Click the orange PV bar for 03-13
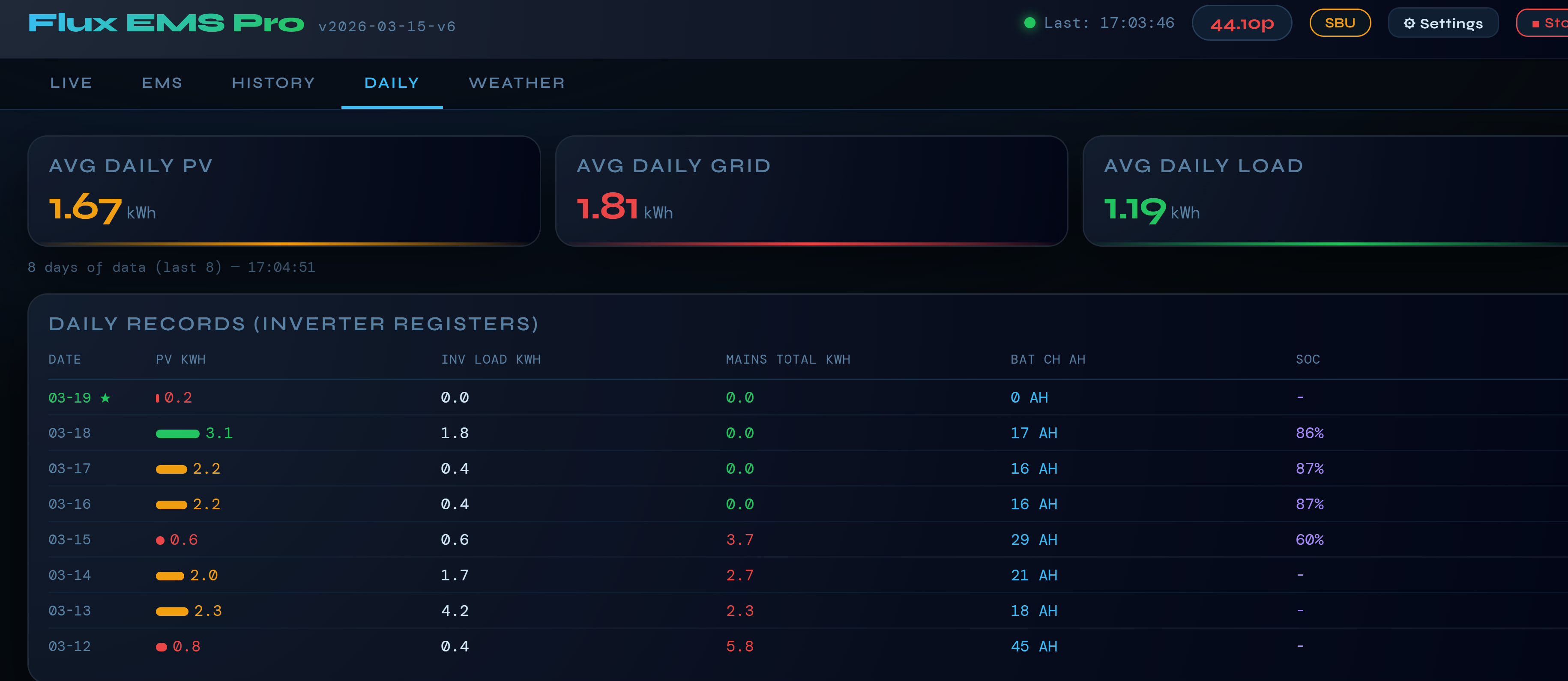Viewport: 1568px width, 681px height. point(172,612)
